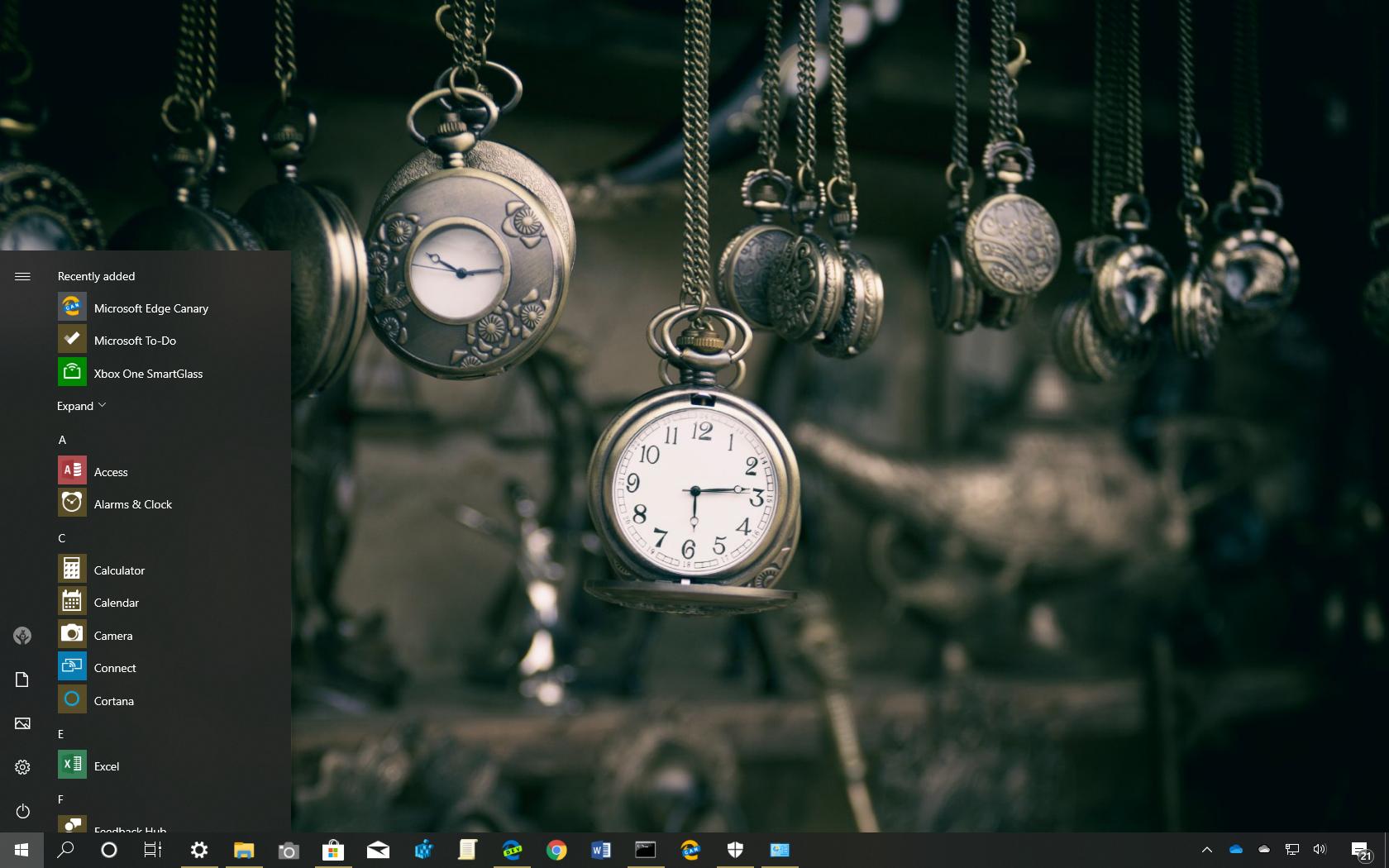Open Google Chrome from the taskbar
The image size is (1389, 868).
coord(556,850)
